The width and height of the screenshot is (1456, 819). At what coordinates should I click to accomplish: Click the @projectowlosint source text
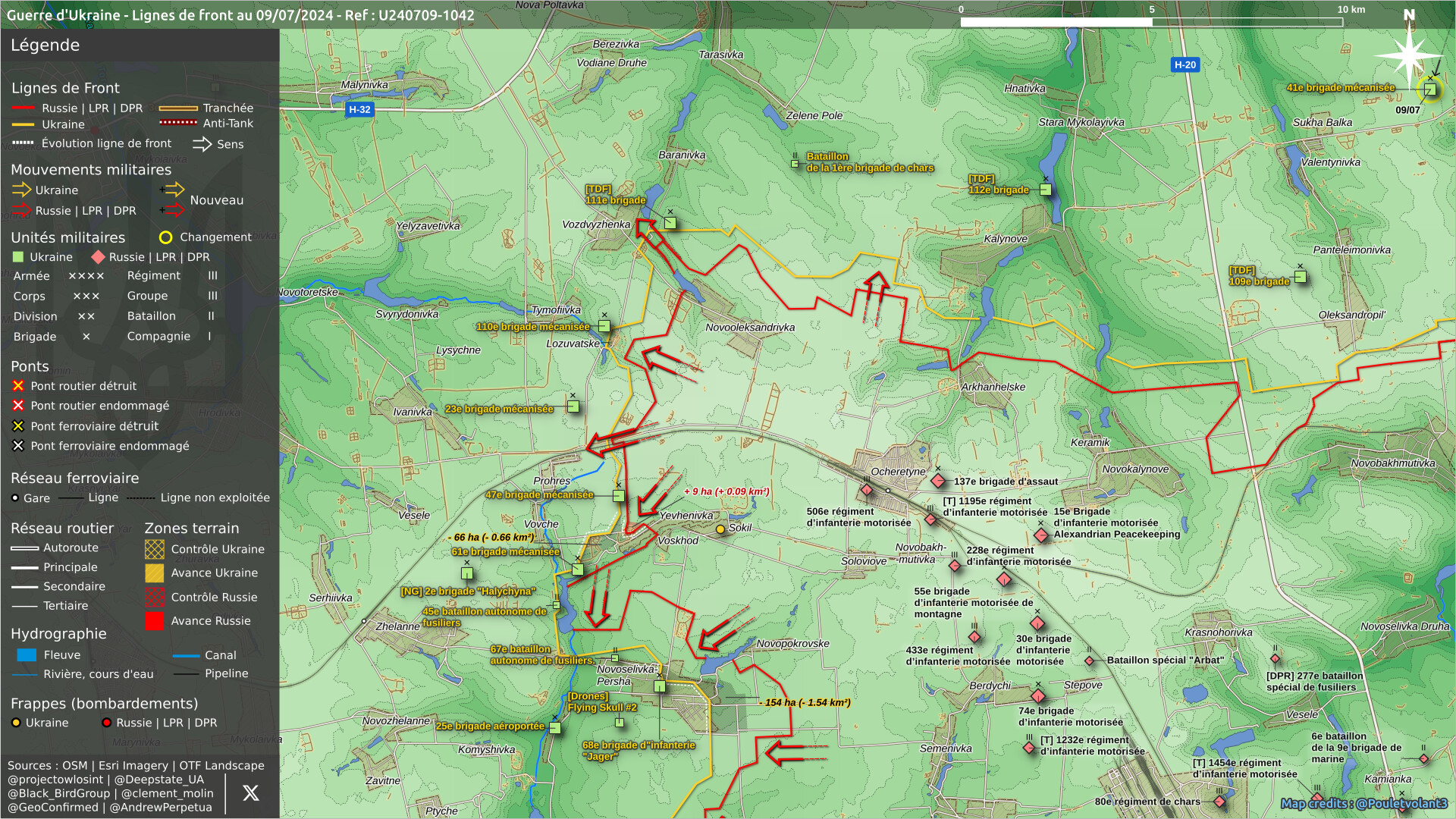55,780
